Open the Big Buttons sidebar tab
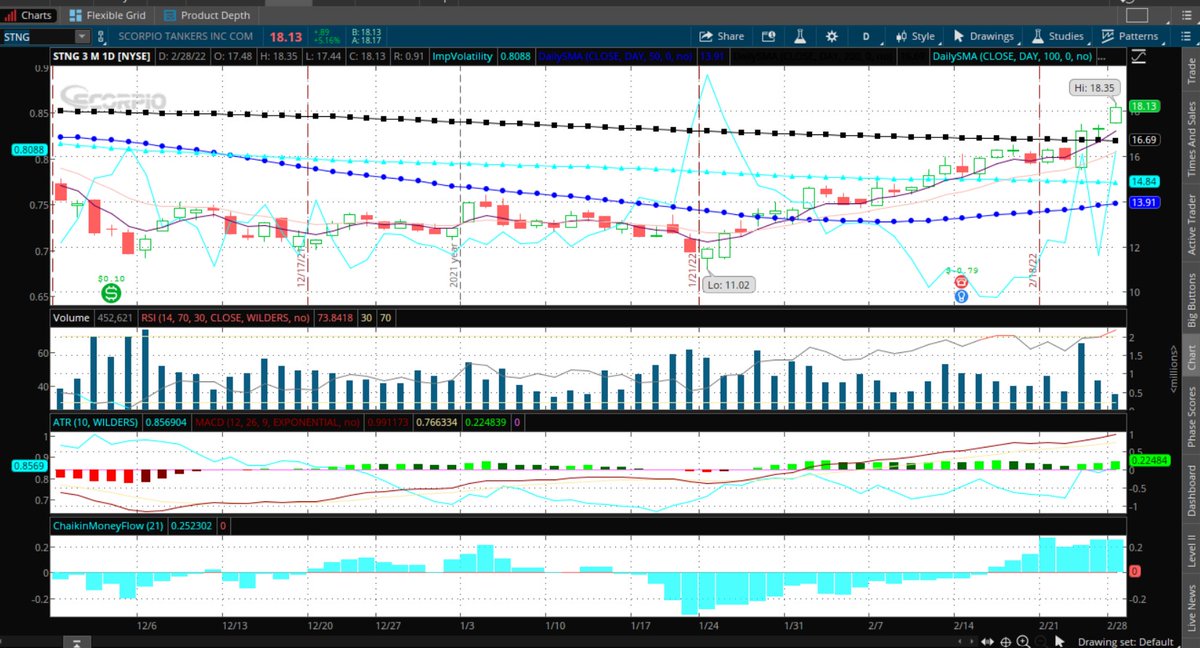Screen dimensions: 1200x648 [x=1190, y=300]
